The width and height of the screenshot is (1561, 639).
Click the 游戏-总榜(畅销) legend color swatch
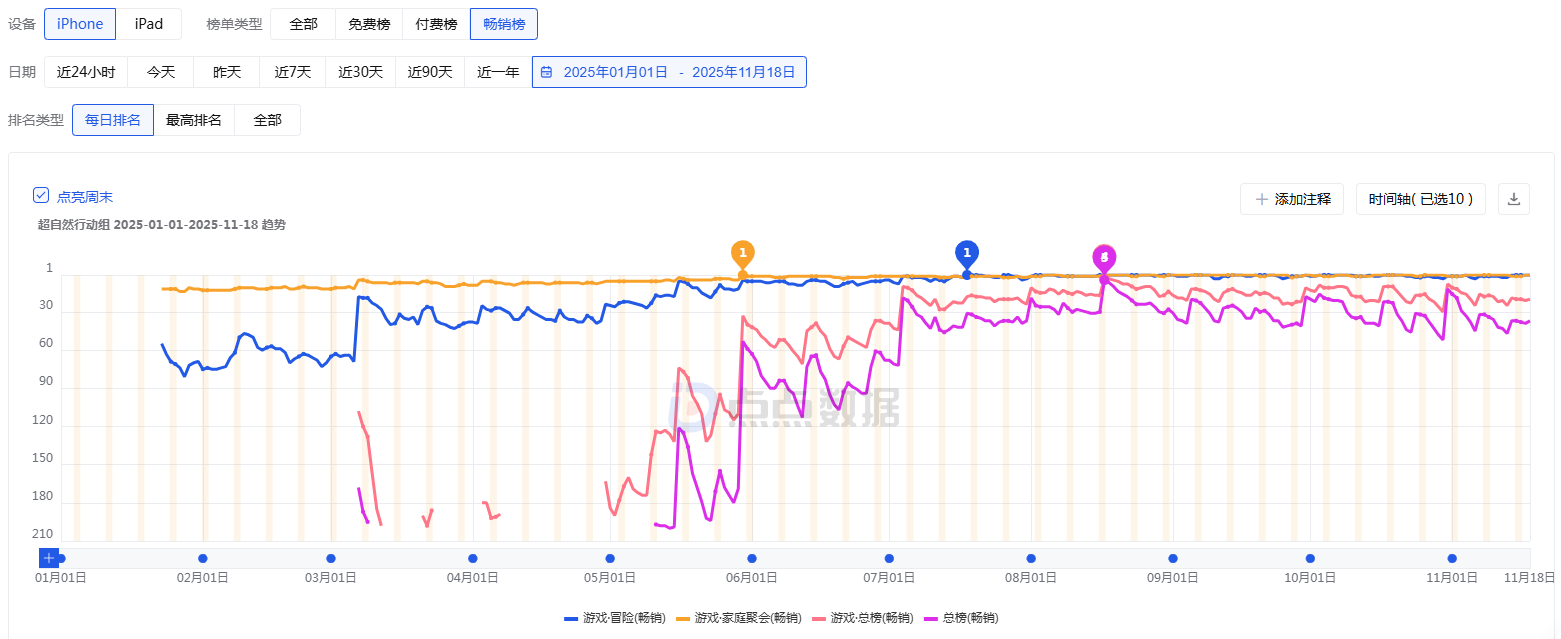point(822,619)
